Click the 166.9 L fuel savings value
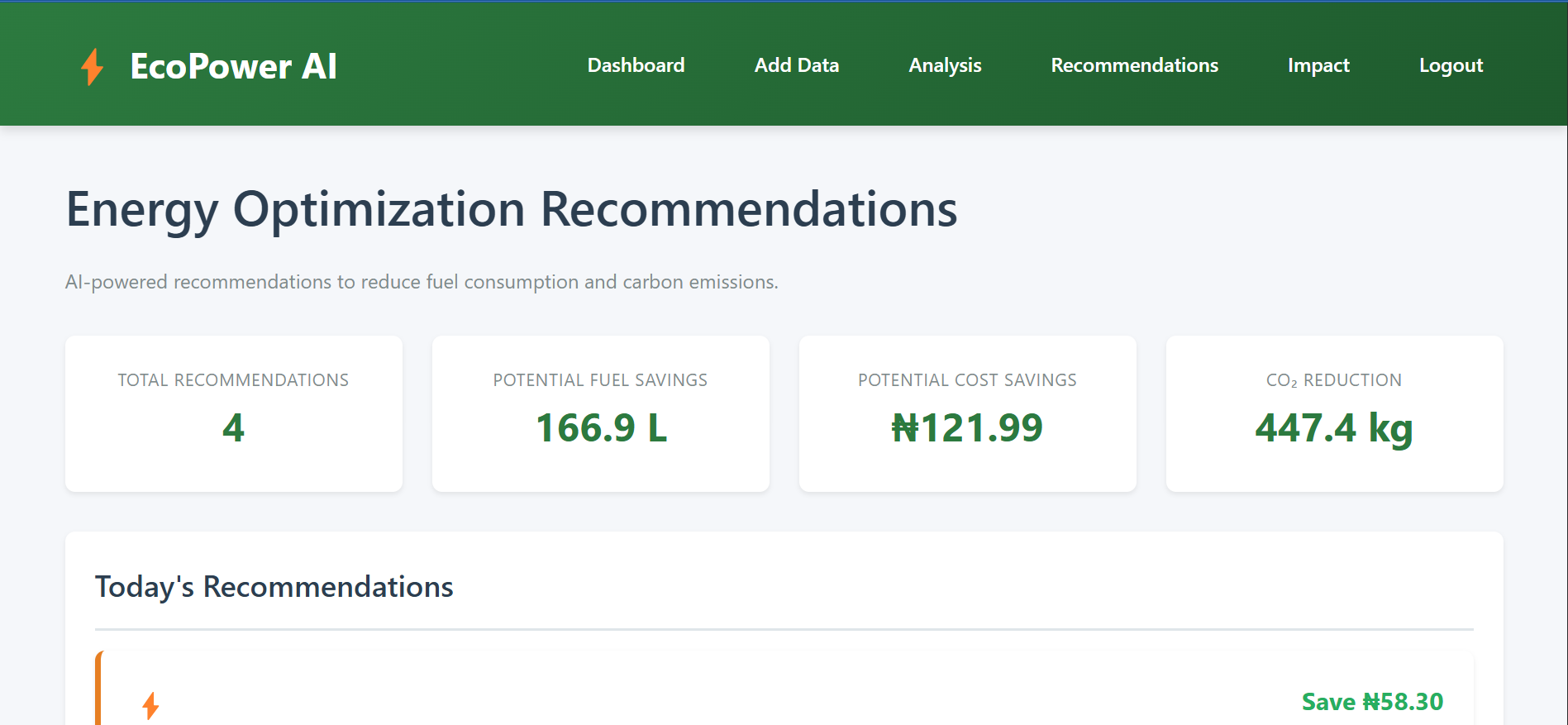This screenshot has height=725, width=1568. (601, 428)
